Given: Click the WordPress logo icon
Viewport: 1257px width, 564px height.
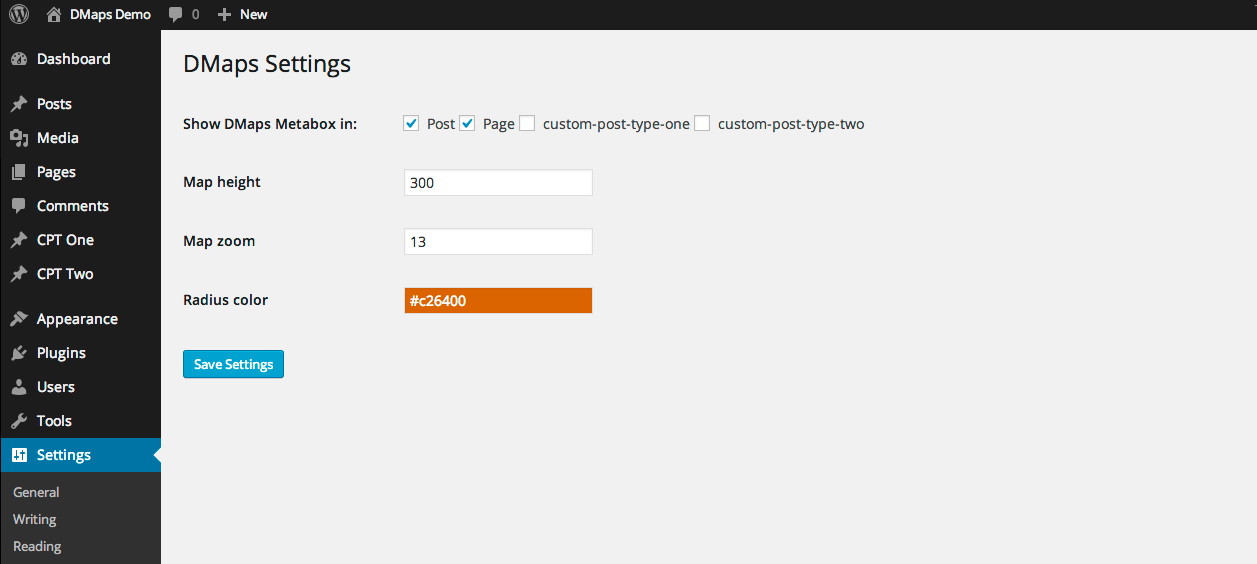Looking at the screenshot, I should tap(19, 14).
